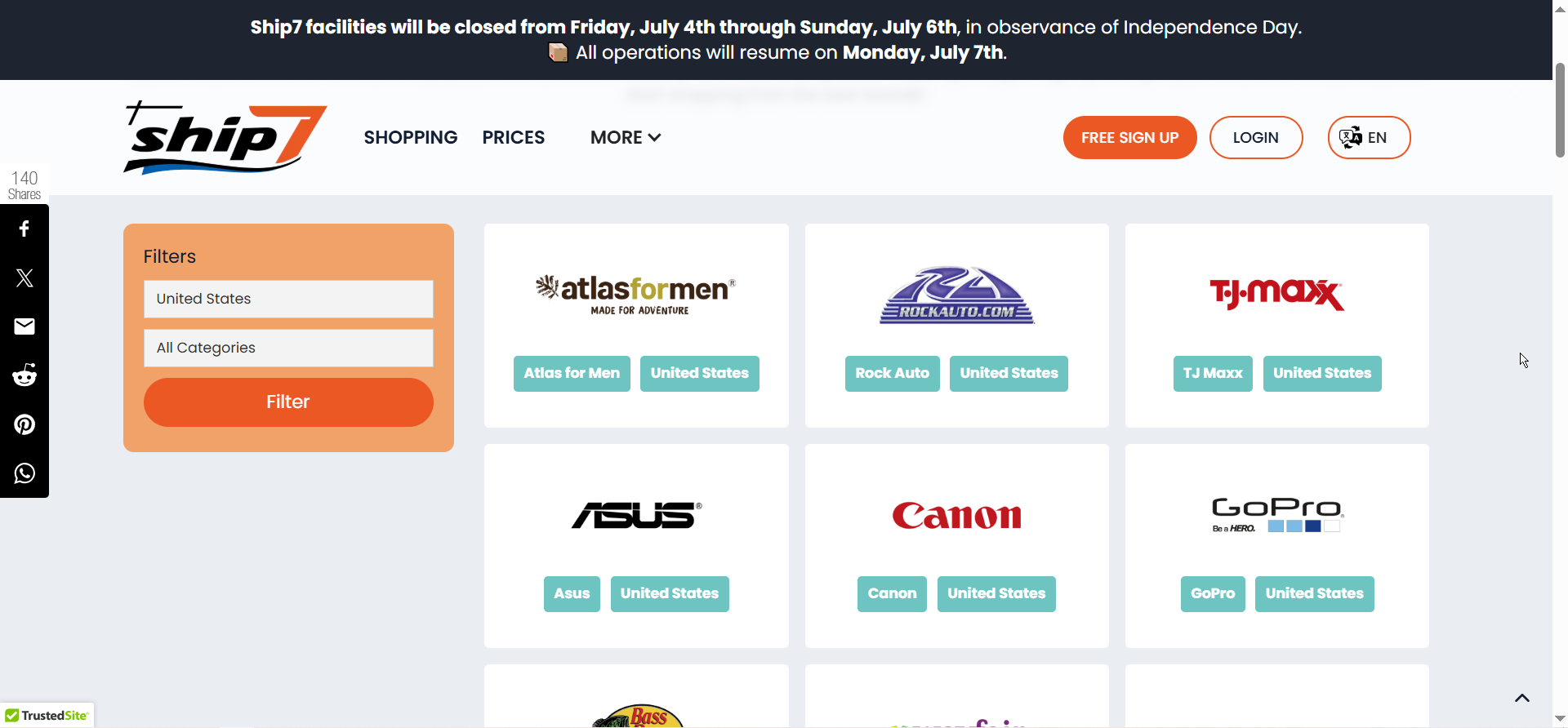Click the page vertical scrollbar thumb
1568x728 pixels.
coord(1560,110)
